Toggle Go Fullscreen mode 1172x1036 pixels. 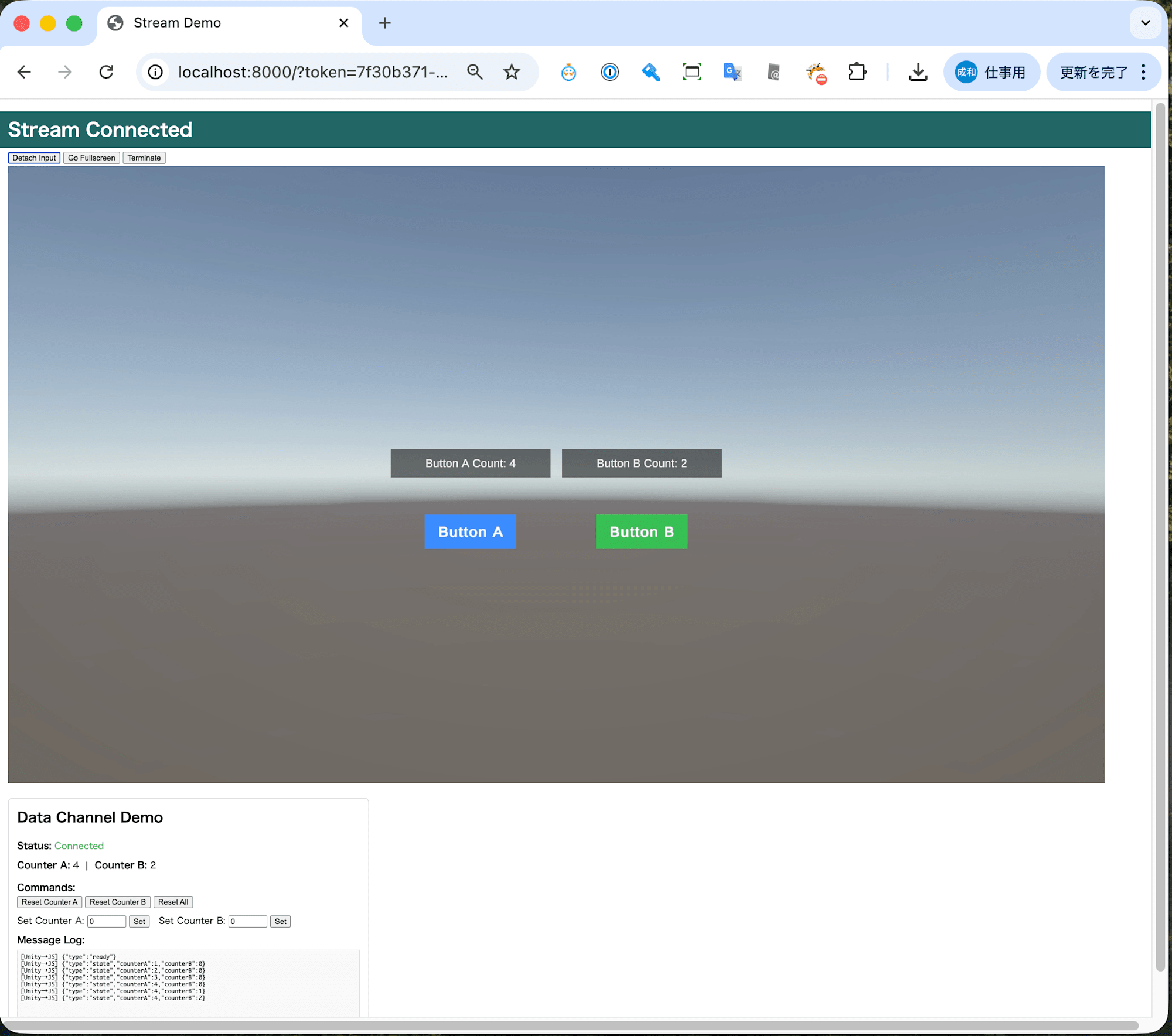point(91,158)
